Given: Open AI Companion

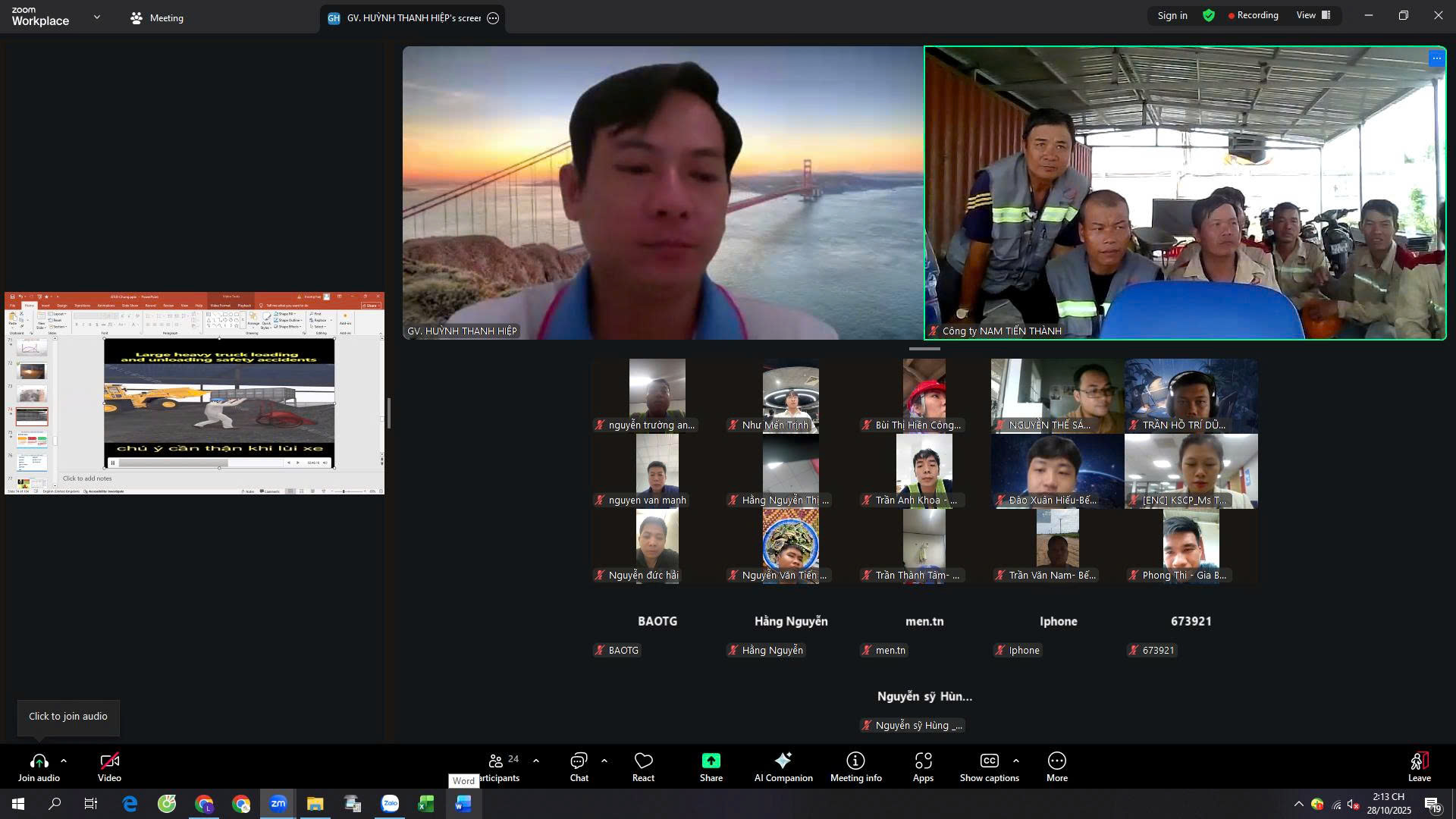Looking at the screenshot, I should (783, 762).
